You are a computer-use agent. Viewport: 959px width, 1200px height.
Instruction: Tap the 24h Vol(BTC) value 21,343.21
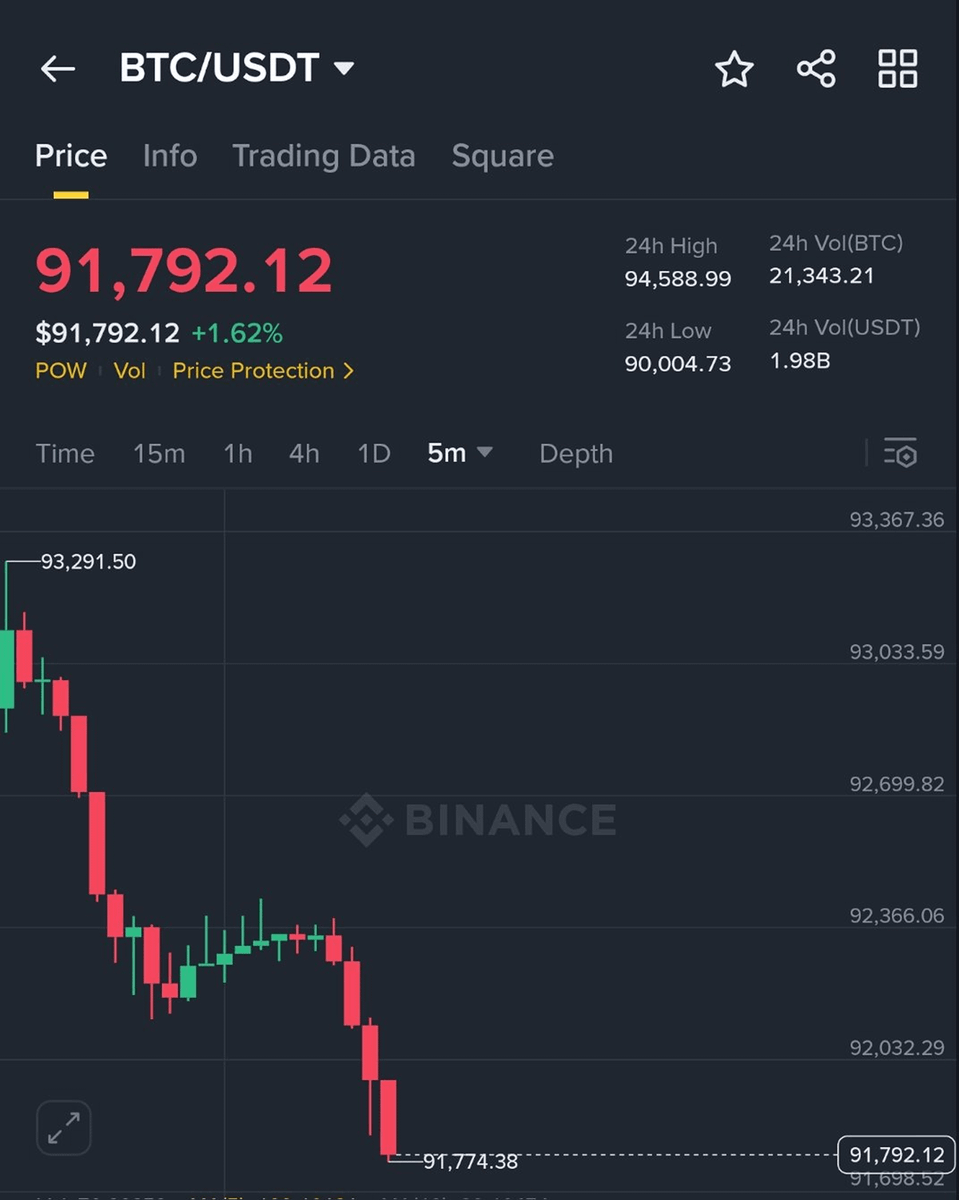(x=822, y=276)
